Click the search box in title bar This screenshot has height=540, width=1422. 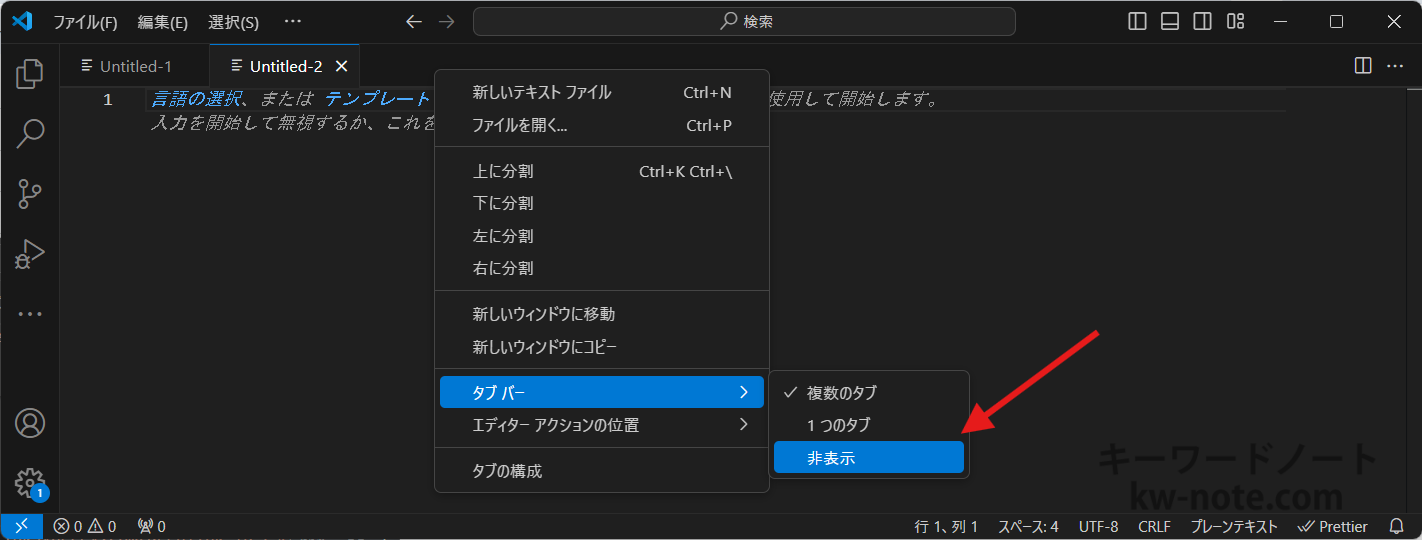[744, 21]
